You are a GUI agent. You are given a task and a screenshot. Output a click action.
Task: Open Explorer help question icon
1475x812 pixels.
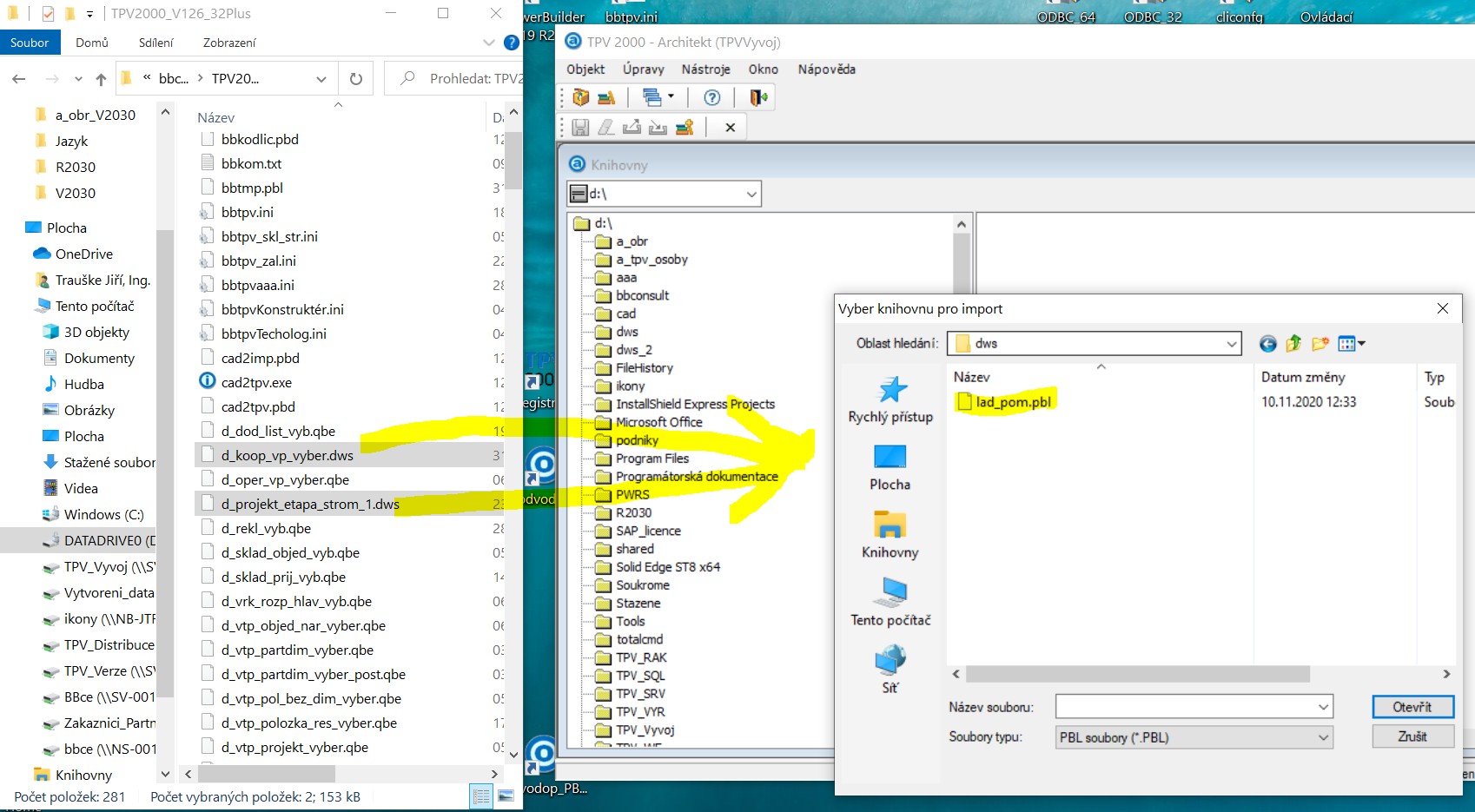pyautogui.click(x=512, y=43)
